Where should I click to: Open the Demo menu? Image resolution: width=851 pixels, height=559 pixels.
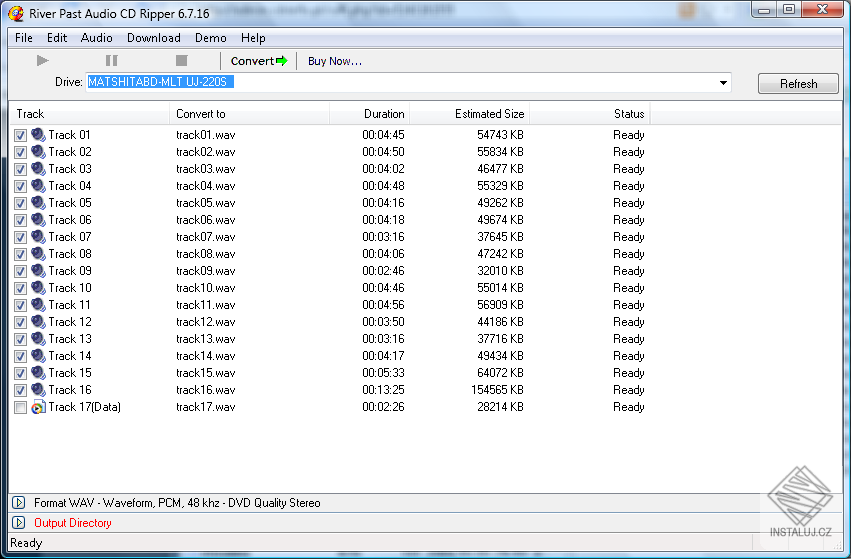211,38
